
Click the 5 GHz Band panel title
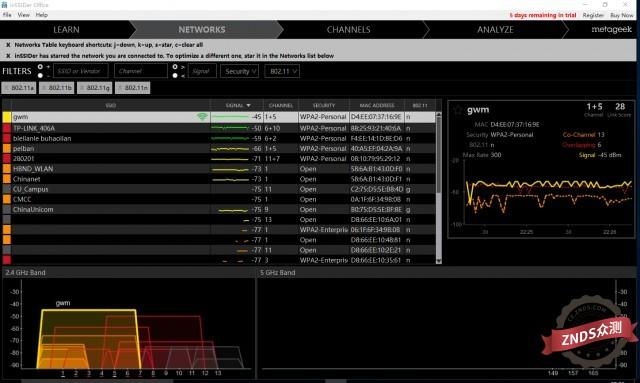coord(278,272)
